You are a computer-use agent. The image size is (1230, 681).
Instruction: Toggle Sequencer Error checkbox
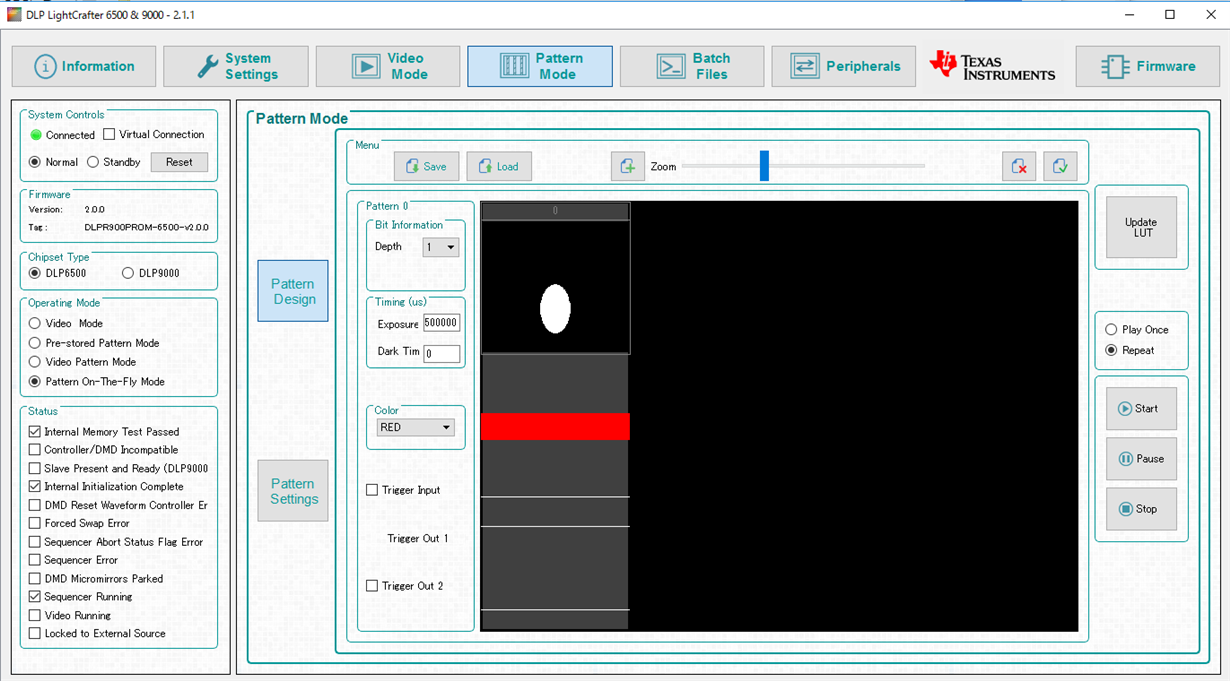pos(35,560)
